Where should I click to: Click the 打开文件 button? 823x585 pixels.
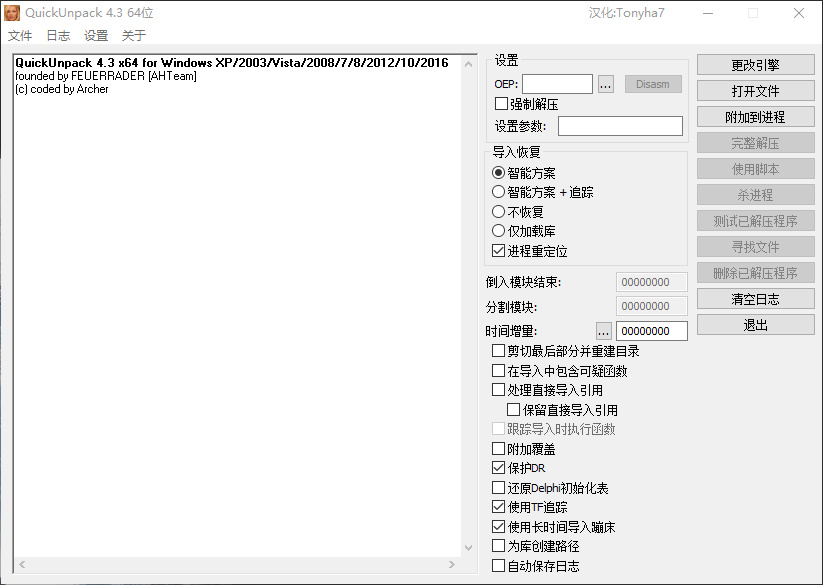pos(755,91)
